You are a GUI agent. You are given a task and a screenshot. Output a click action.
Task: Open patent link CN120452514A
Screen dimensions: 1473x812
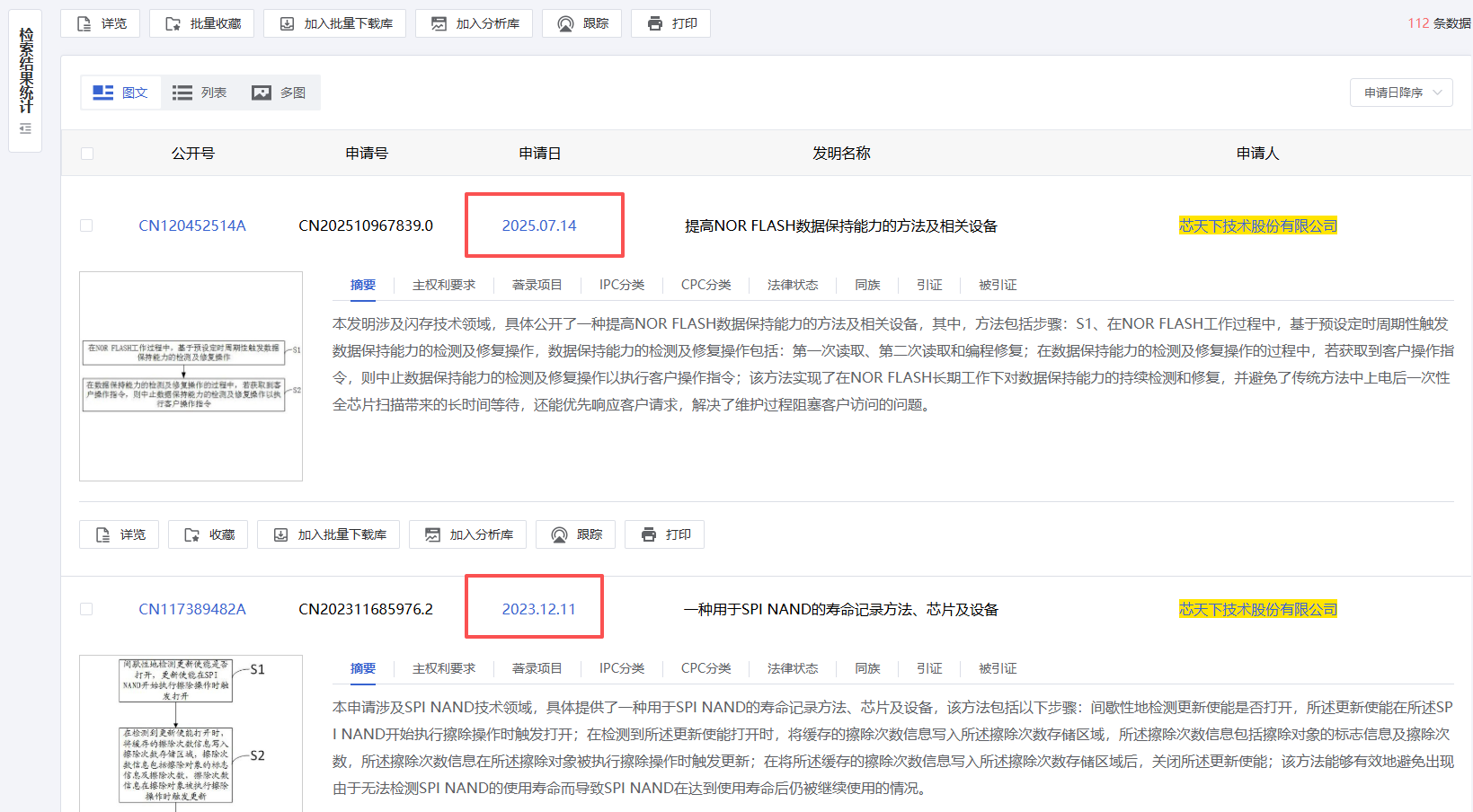(x=192, y=225)
